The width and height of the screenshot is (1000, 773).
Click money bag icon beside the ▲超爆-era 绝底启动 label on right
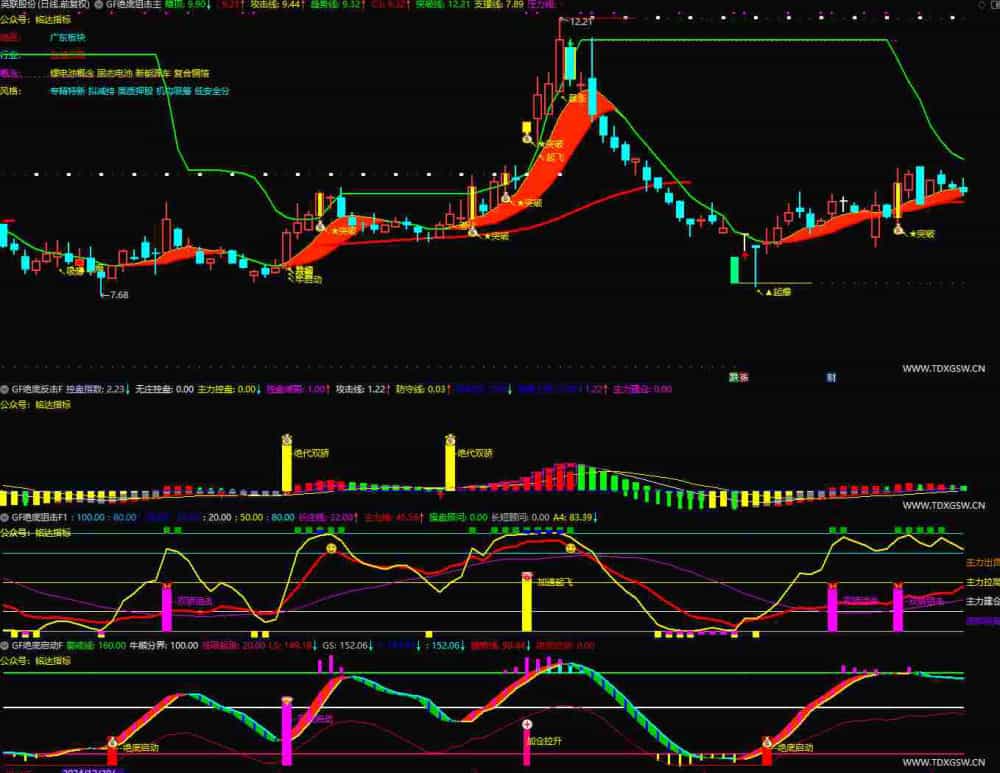click(767, 742)
